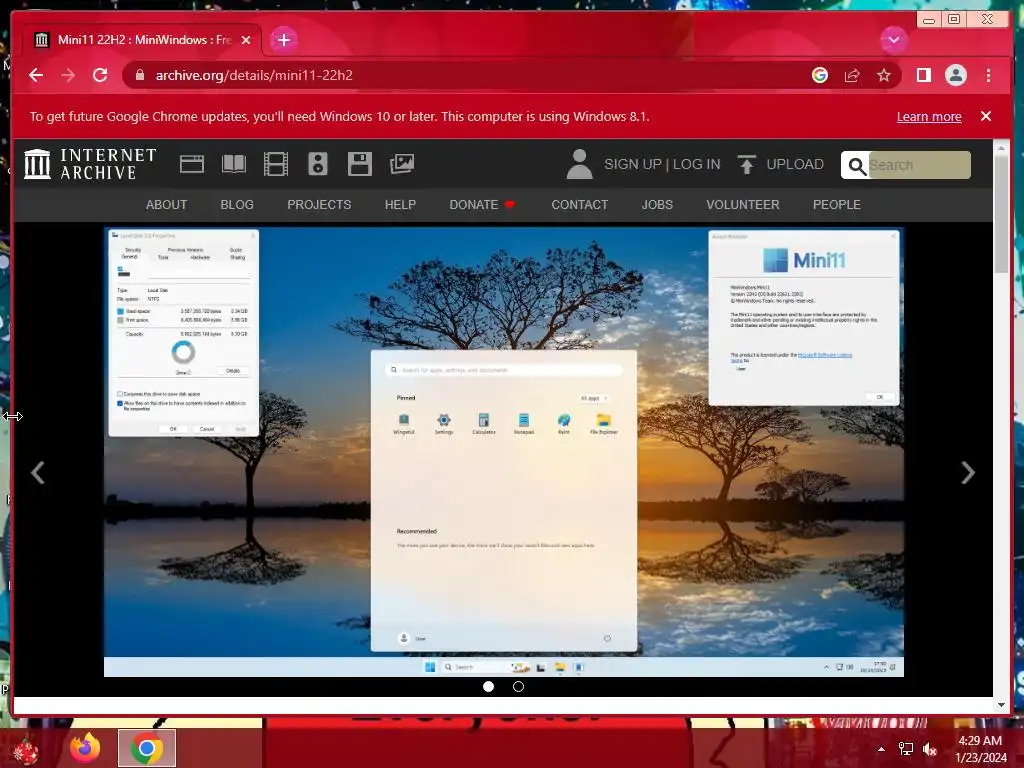Click the Learn more link
The height and width of the screenshot is (768, 1024).
tap(929, 116)
